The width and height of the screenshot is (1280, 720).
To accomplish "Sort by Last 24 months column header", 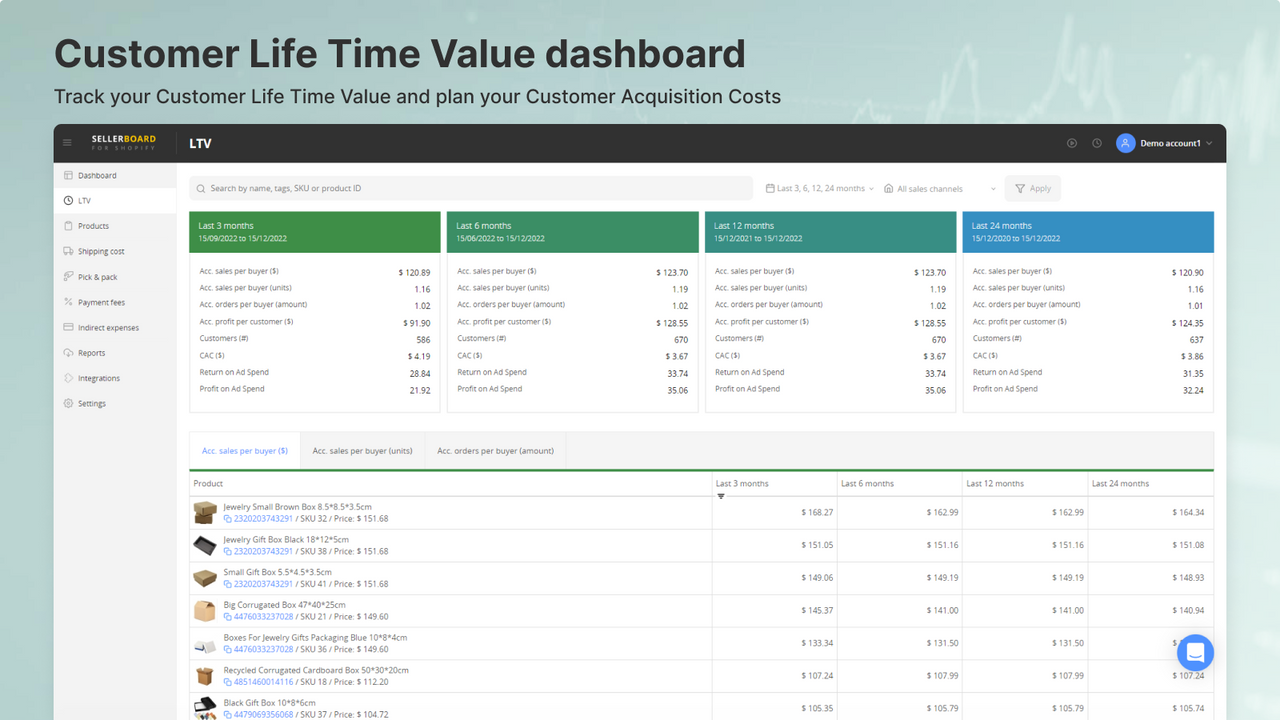I will click(1150, 484).
